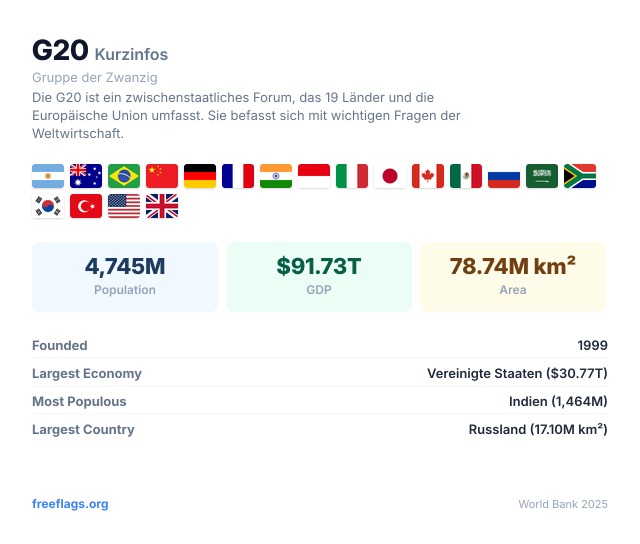
Task: Select the Indonesia flag icon
Action: point(314,176)
